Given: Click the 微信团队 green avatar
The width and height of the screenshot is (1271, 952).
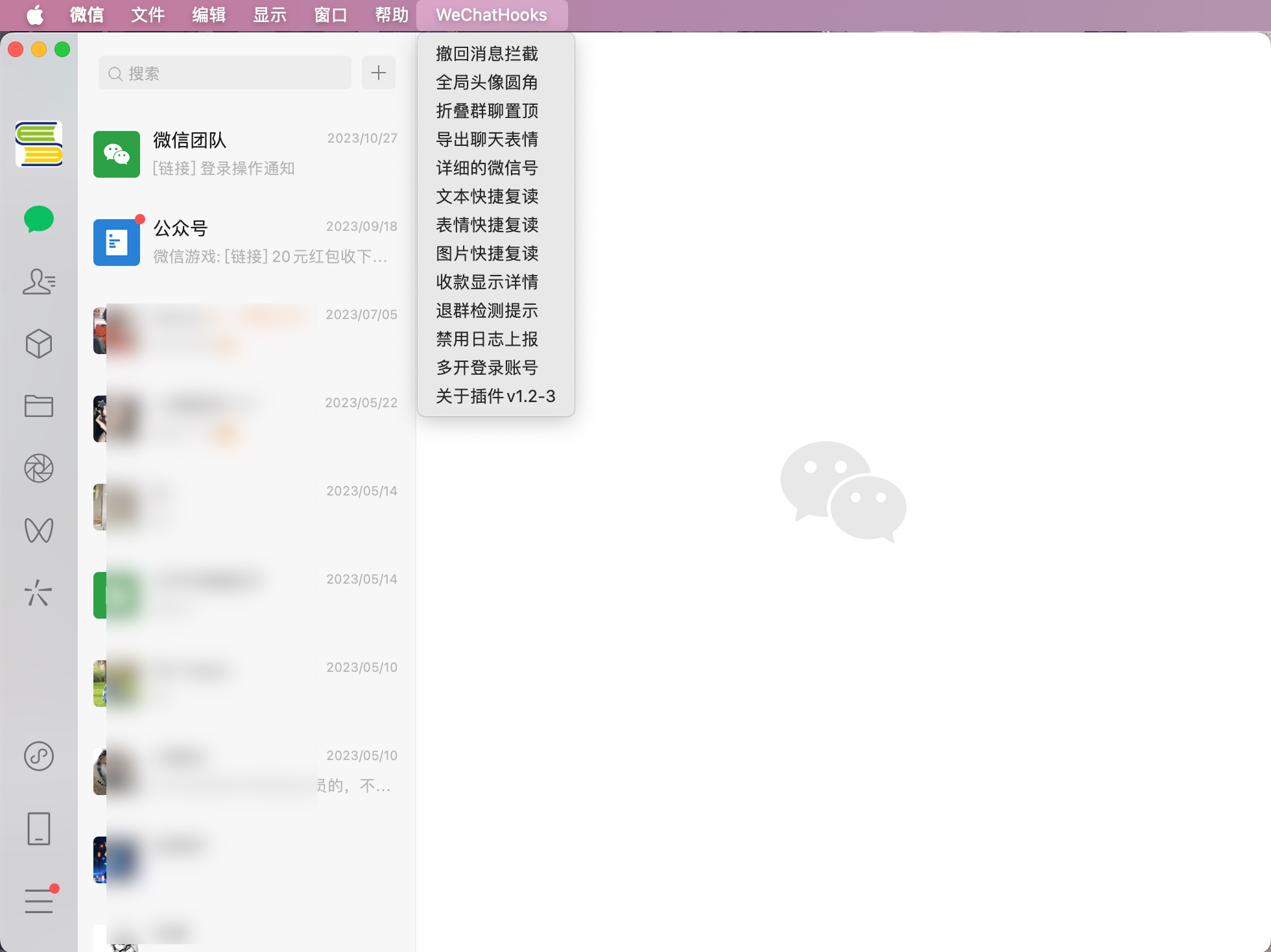Looking at the screenshot, I should pos(117,154).
